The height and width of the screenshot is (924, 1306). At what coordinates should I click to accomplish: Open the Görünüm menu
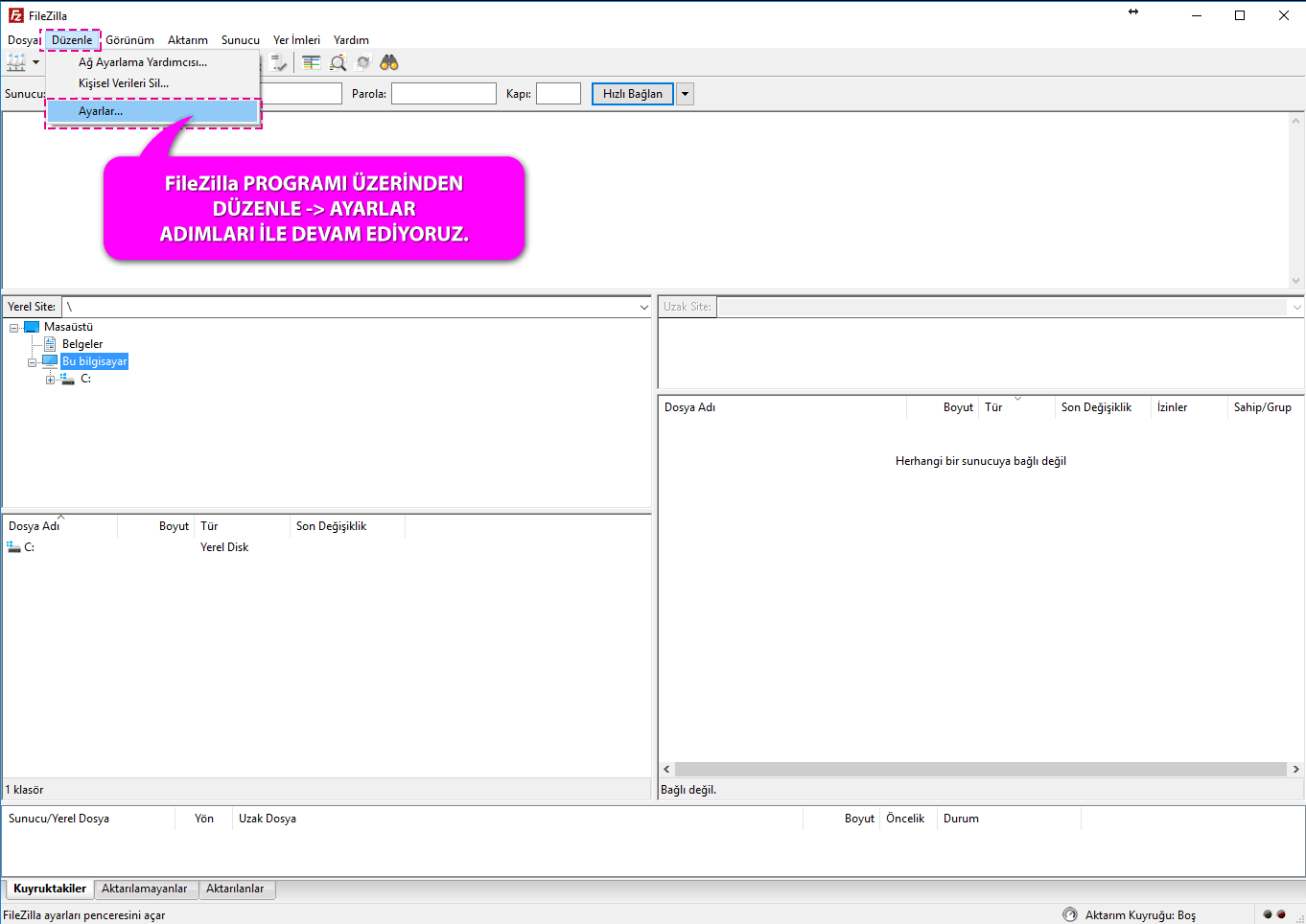pyautogui.click(x=129, y=40)
